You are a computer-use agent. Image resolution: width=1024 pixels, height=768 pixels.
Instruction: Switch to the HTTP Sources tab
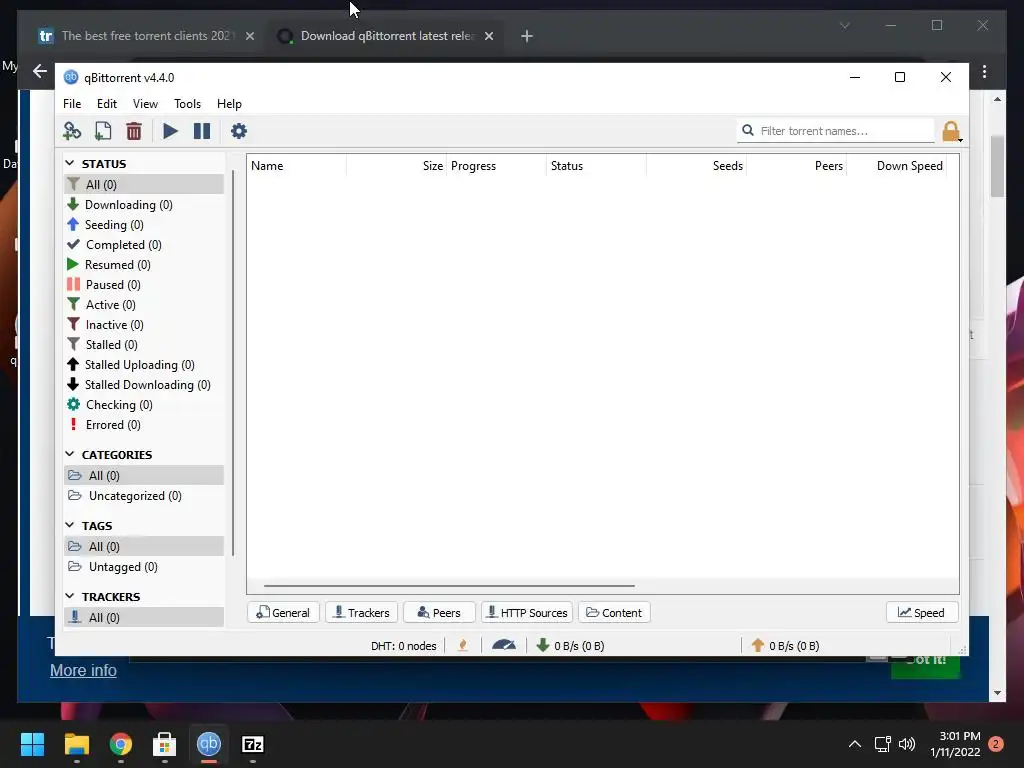click(527, 613)
